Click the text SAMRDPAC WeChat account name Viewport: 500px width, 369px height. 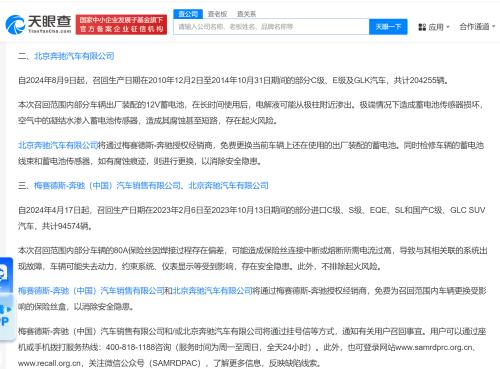point(175,363)
